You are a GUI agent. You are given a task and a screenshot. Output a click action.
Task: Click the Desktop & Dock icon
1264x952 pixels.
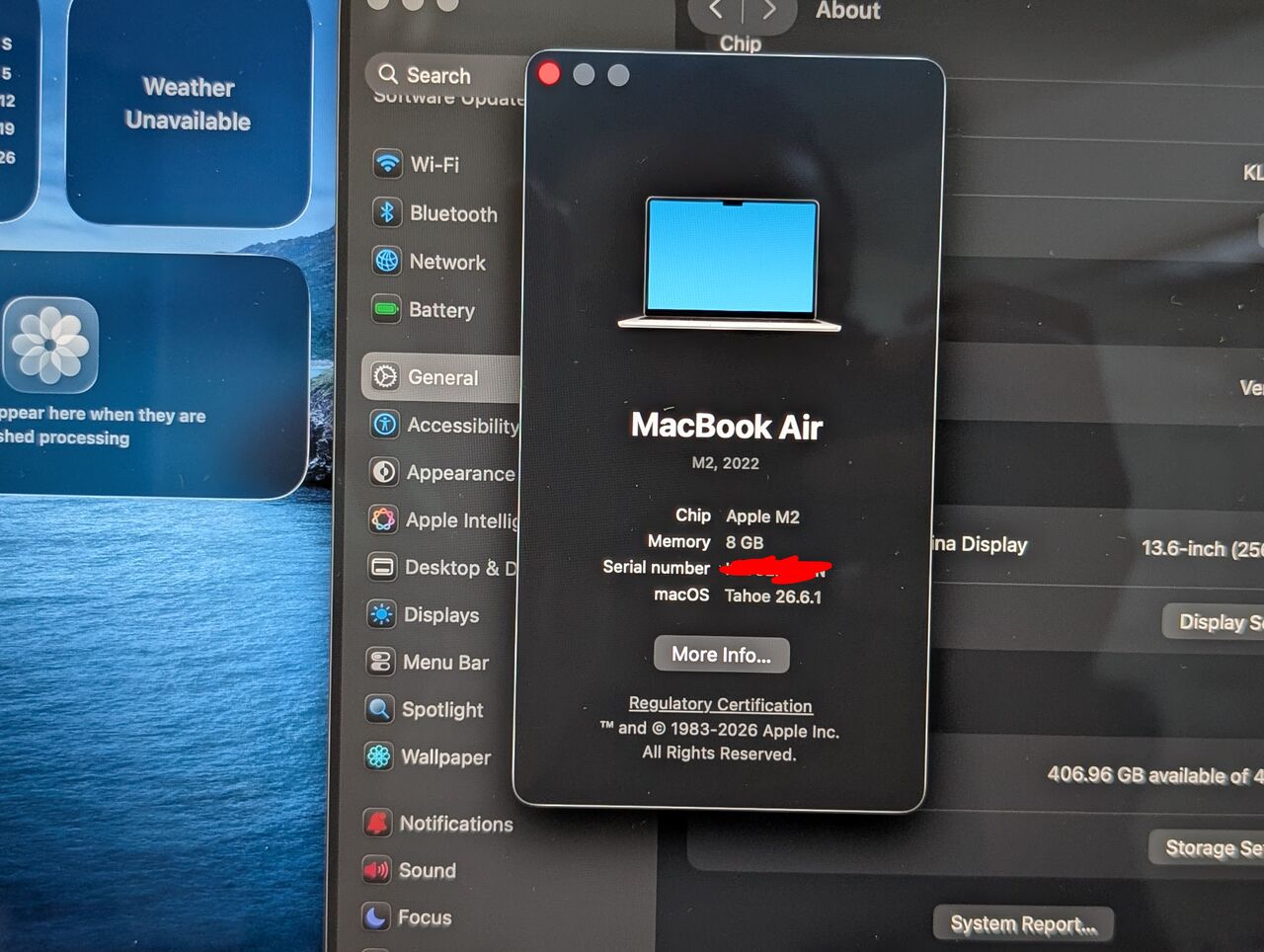tap(382, 567)
